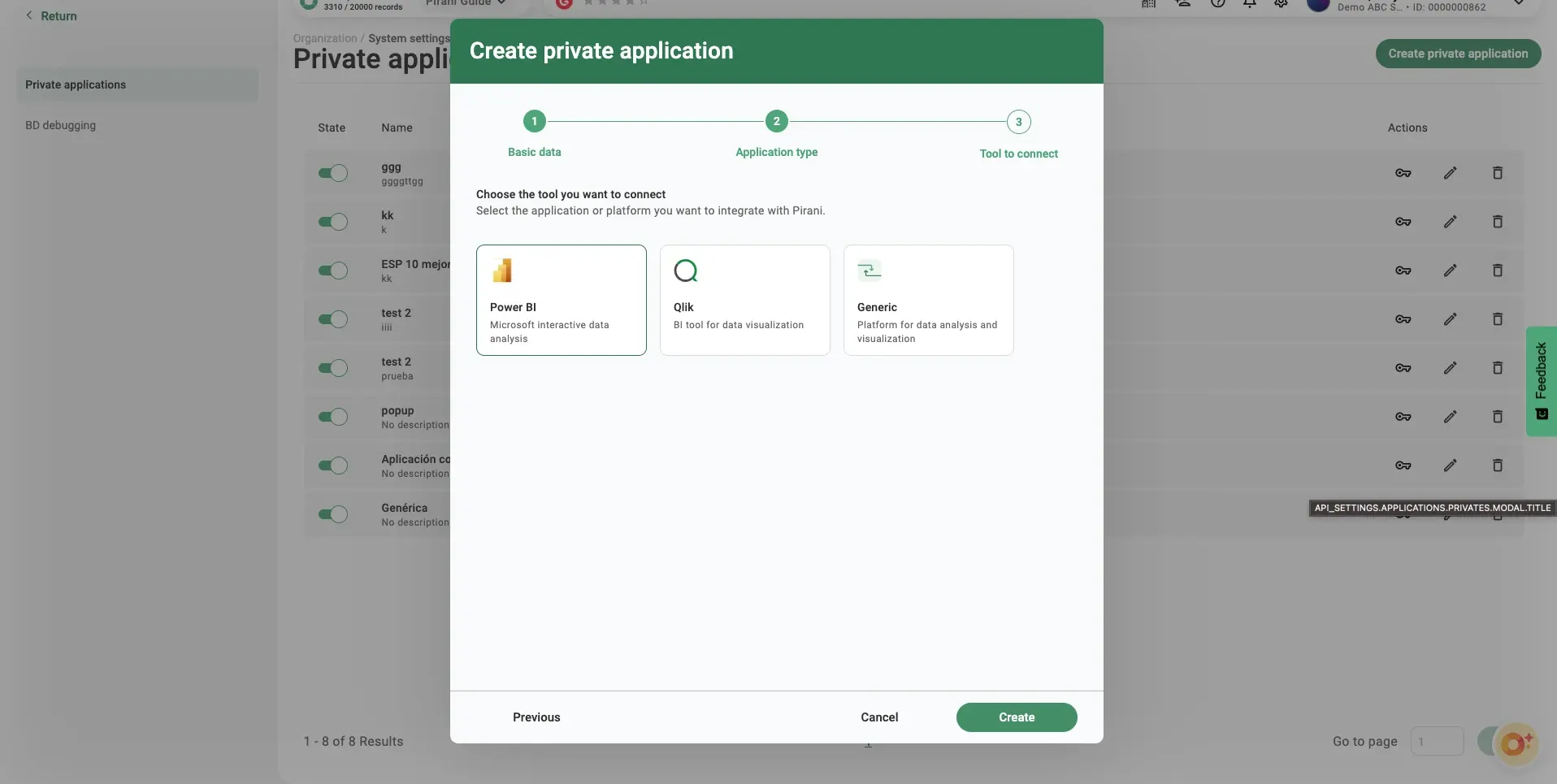Expand the Pirani Guide dropdown

pyautogui.click(x=466, y=3)
